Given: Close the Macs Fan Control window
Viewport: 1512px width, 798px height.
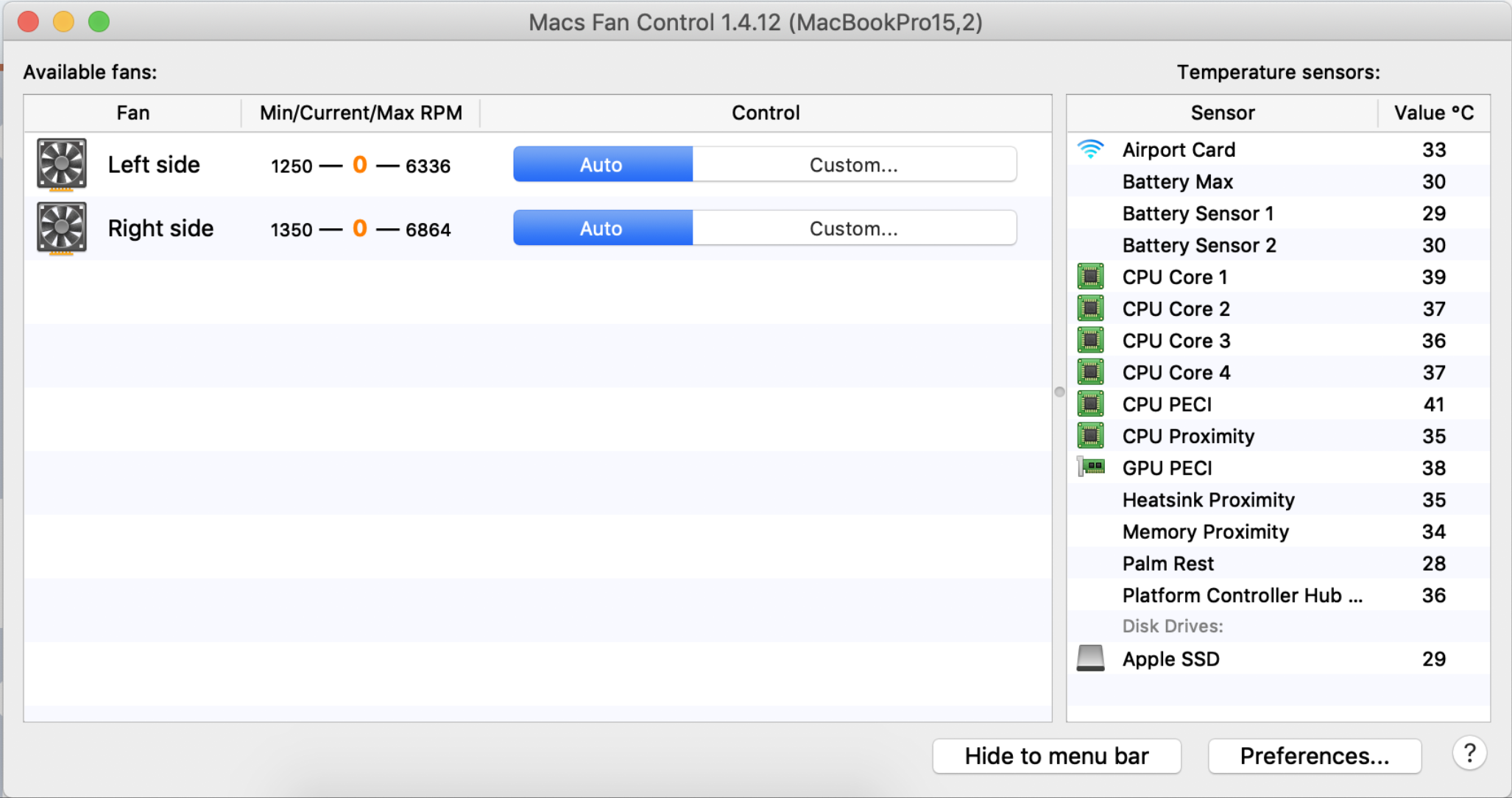Looking at the screenshot, I should coord(28,21).
